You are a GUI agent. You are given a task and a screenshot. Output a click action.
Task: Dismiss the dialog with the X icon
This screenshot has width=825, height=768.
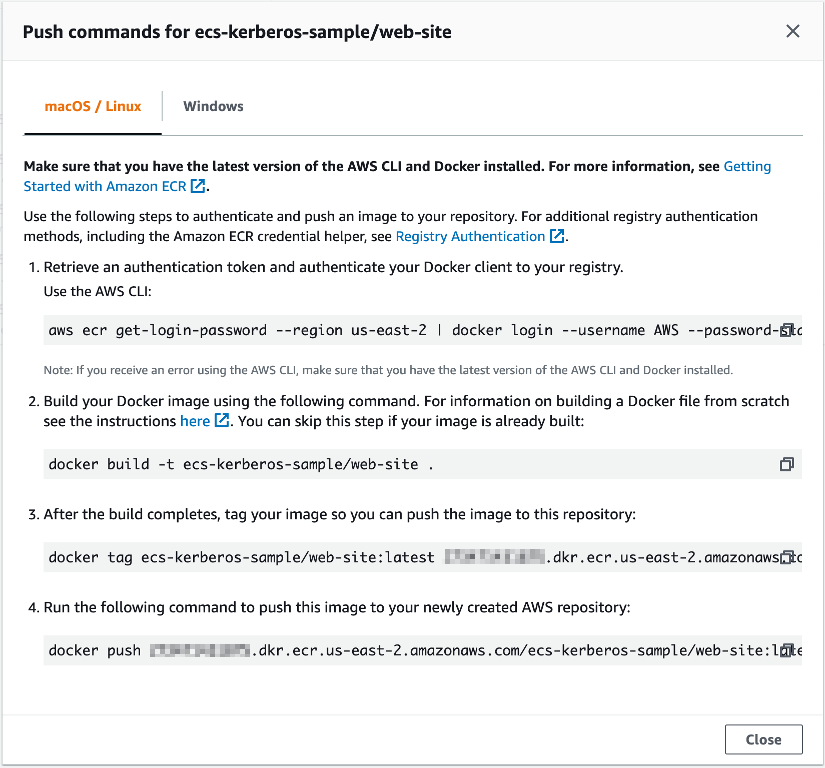[x=793, y=31]
